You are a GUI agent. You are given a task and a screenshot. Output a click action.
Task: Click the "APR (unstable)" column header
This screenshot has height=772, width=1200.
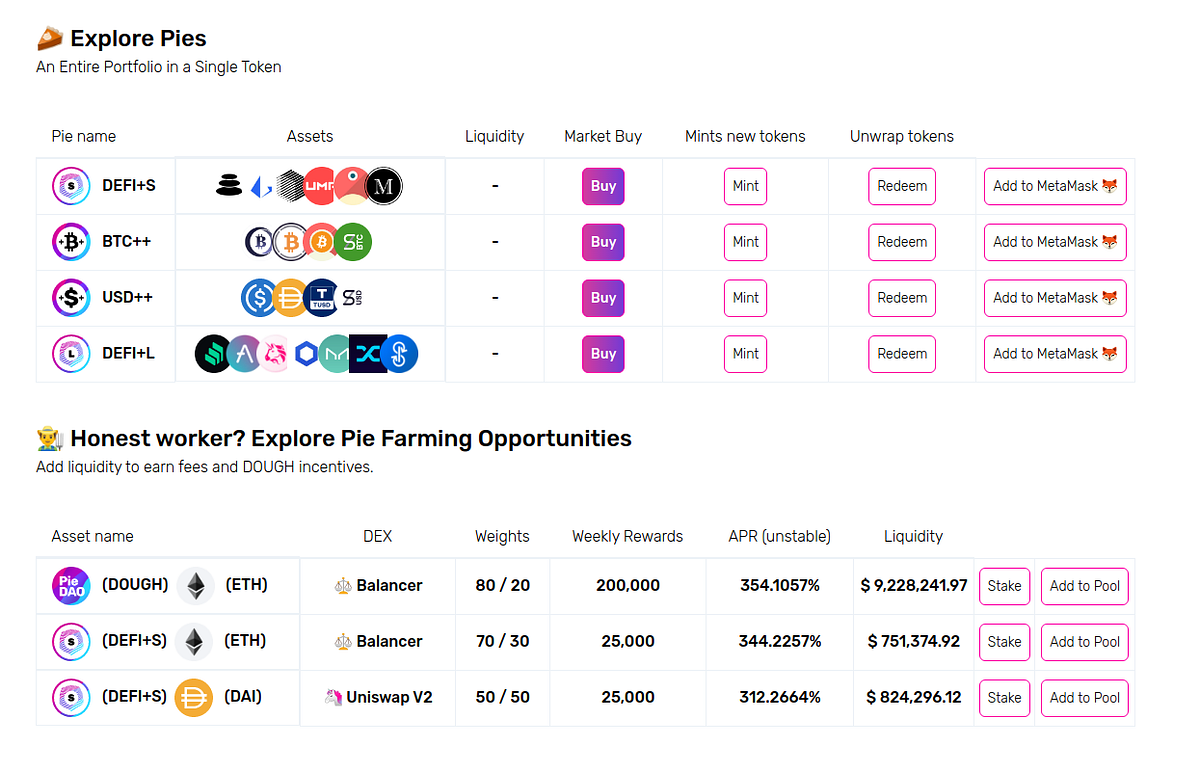point(780,536)
